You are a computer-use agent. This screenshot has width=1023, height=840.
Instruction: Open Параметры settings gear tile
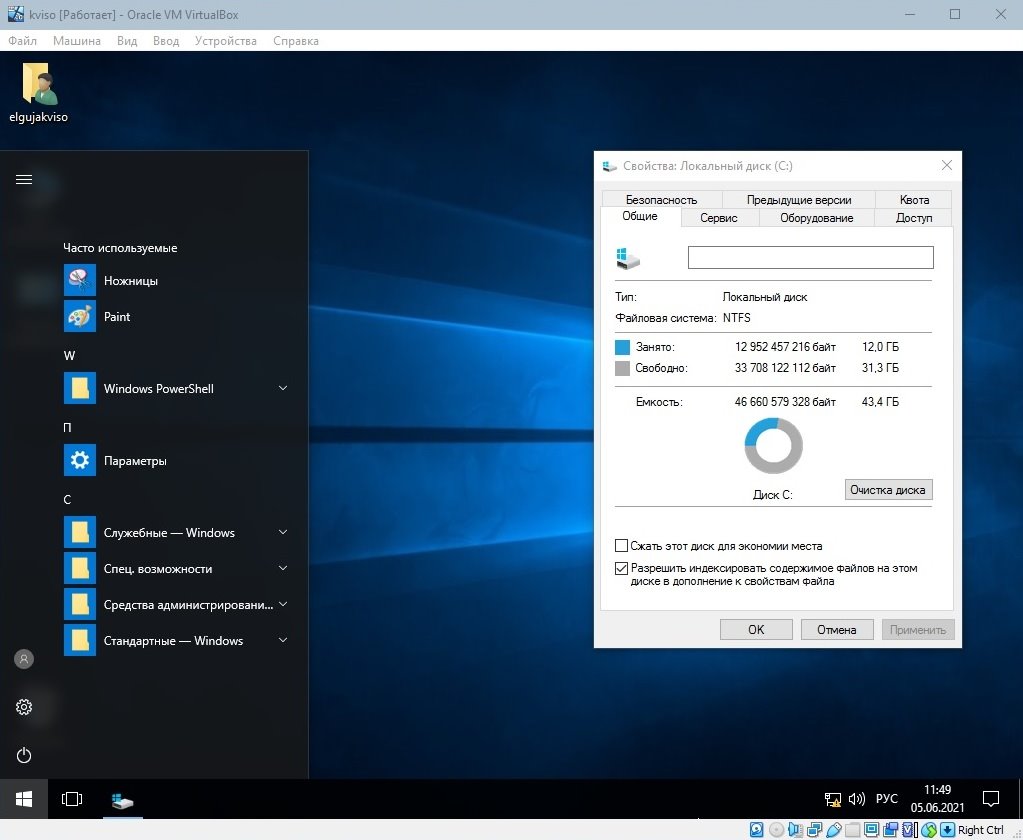click(x=80, y=460)
